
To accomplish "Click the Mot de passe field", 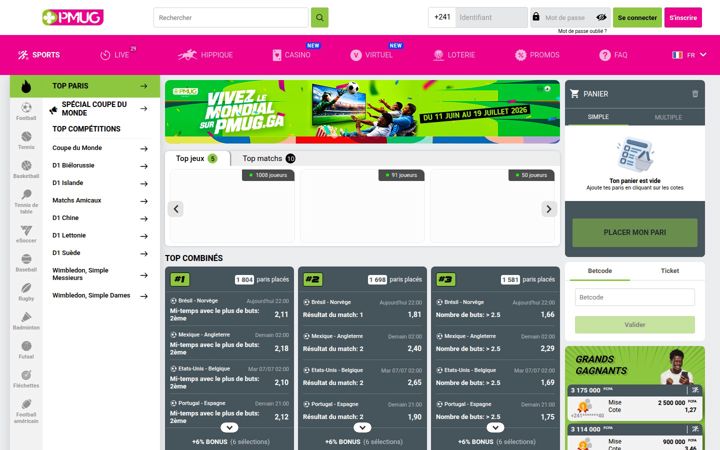I will click(568, 17).
